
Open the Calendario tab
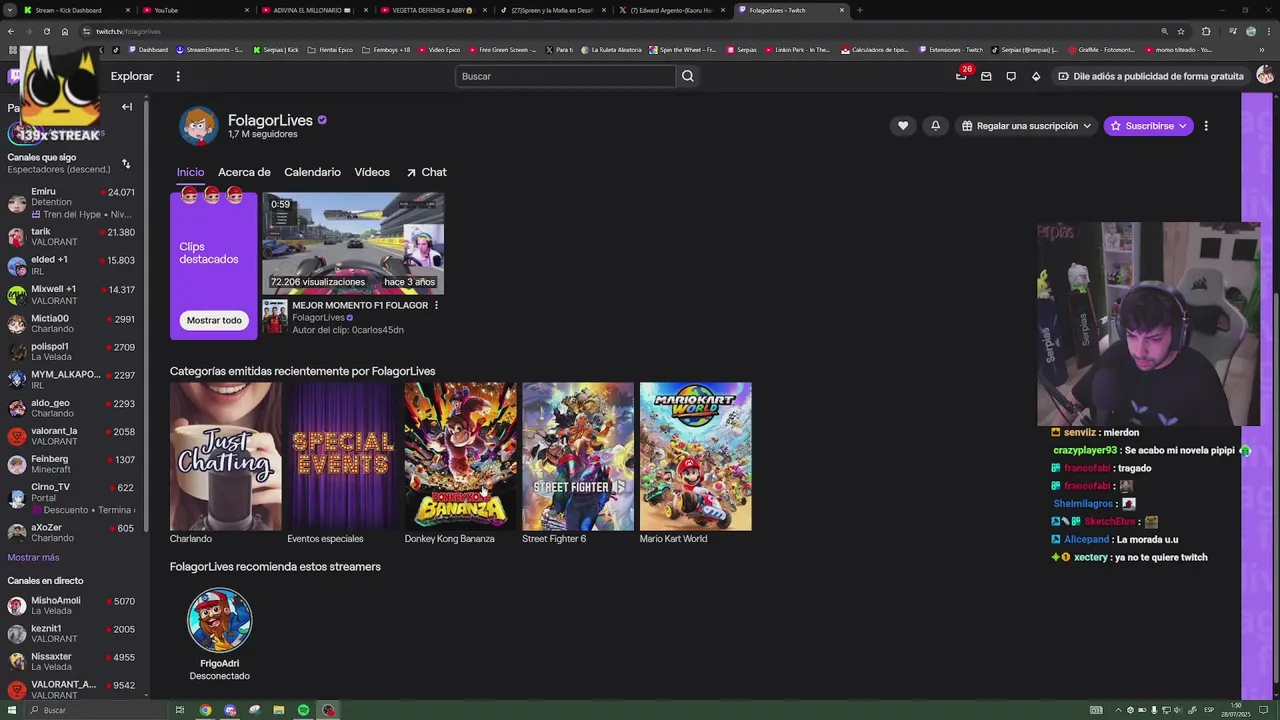312,172
